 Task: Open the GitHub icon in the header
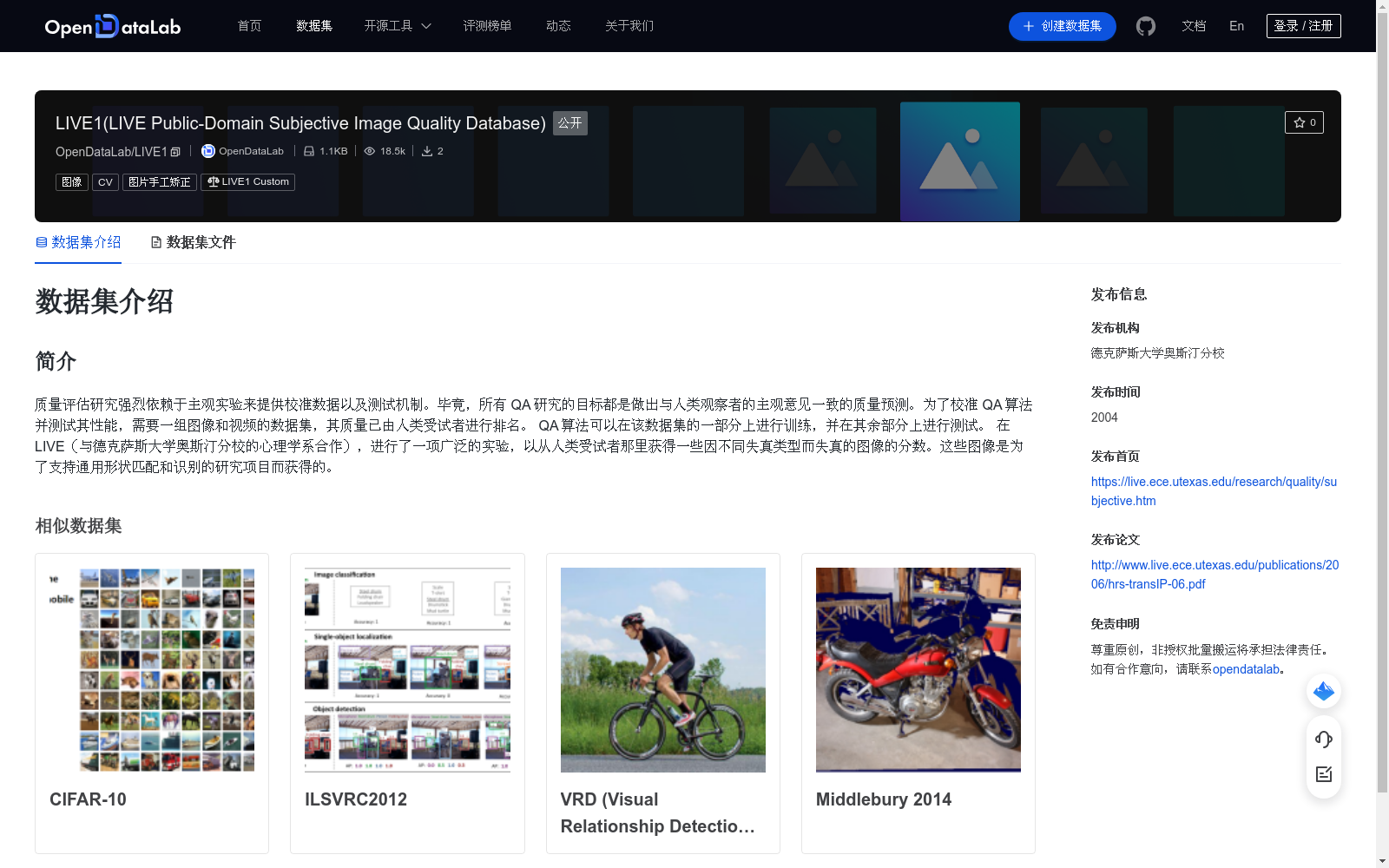(x=1146, y=26)
